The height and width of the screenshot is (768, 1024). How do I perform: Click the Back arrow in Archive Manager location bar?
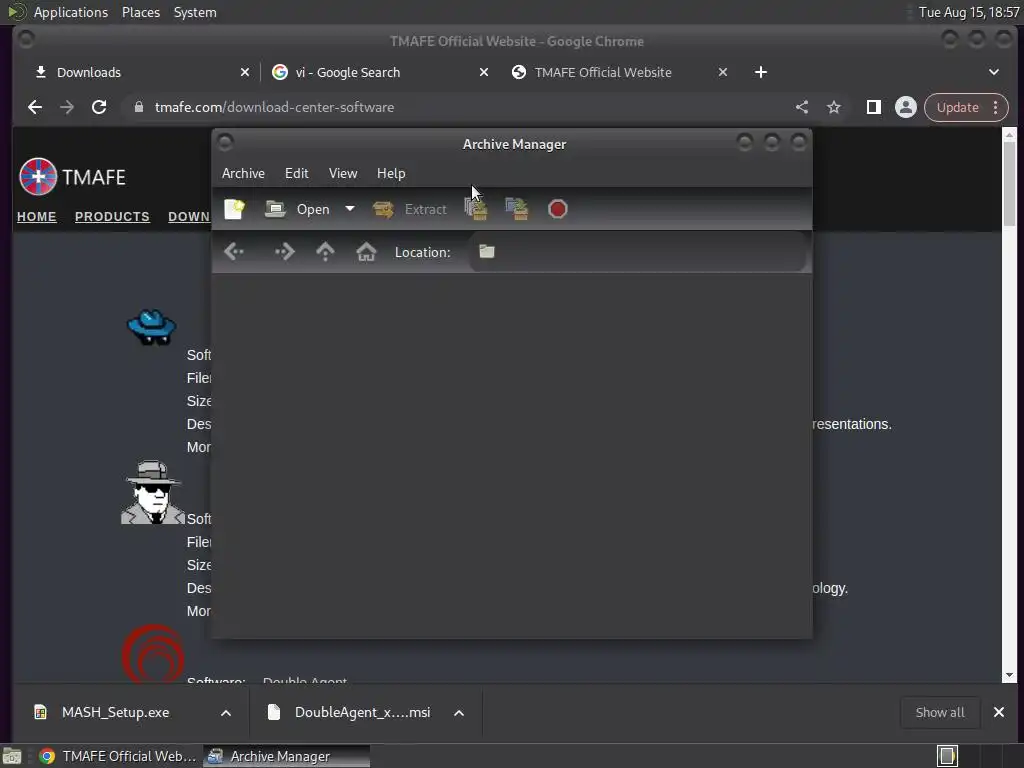pyautogui.click(x=234, y=251)
